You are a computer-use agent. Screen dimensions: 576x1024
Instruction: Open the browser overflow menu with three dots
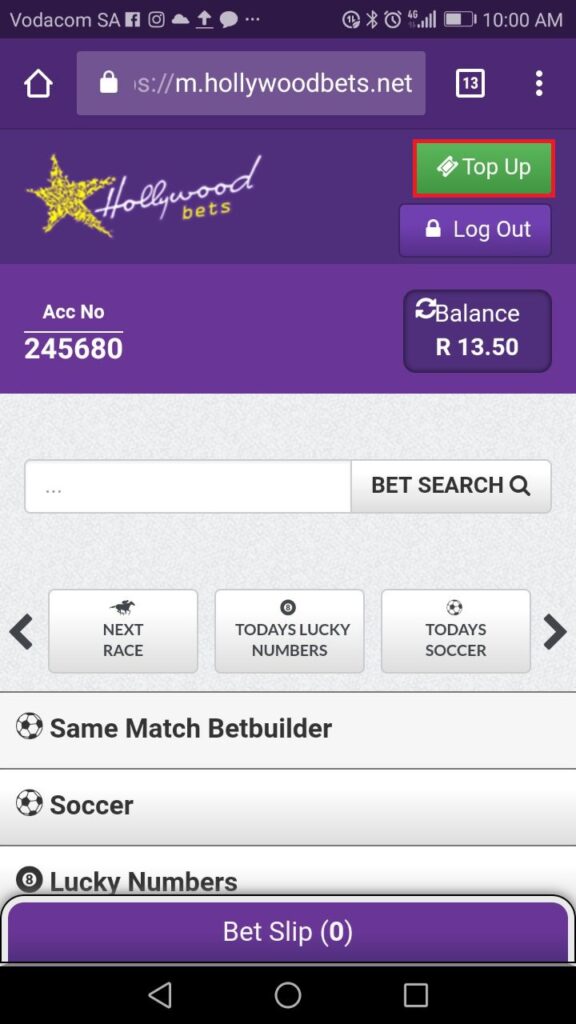539,84
